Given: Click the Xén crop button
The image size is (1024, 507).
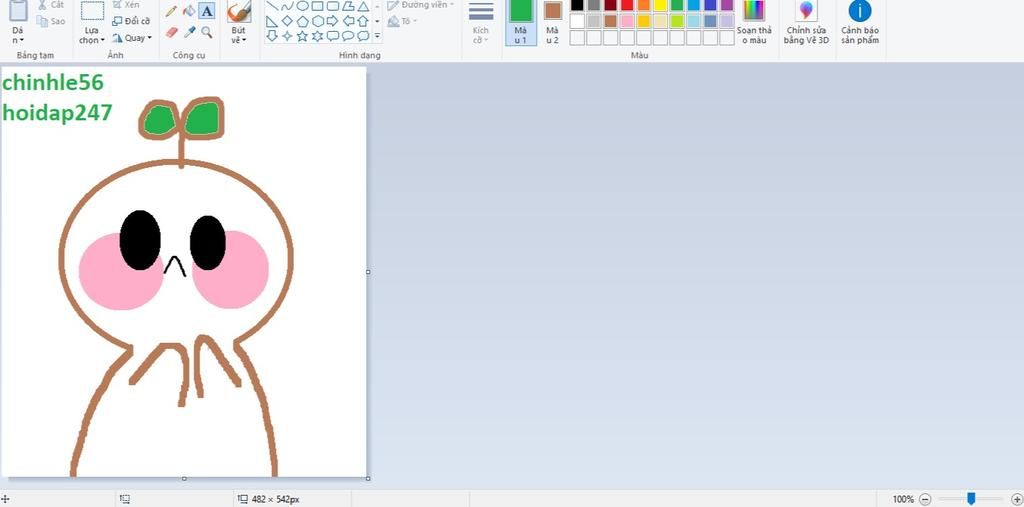Looking at the screenshot, I should [x=126, y=5].
